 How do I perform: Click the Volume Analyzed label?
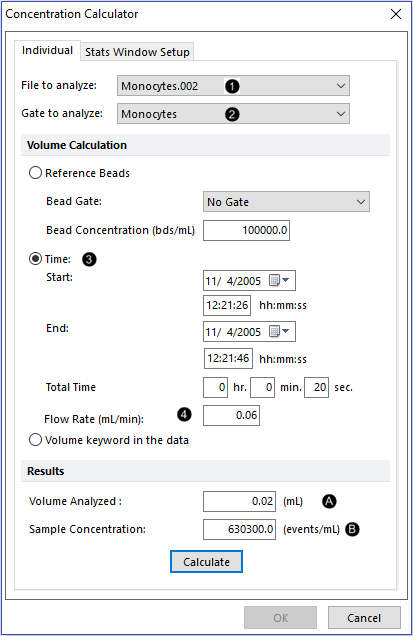click(75, 501)
